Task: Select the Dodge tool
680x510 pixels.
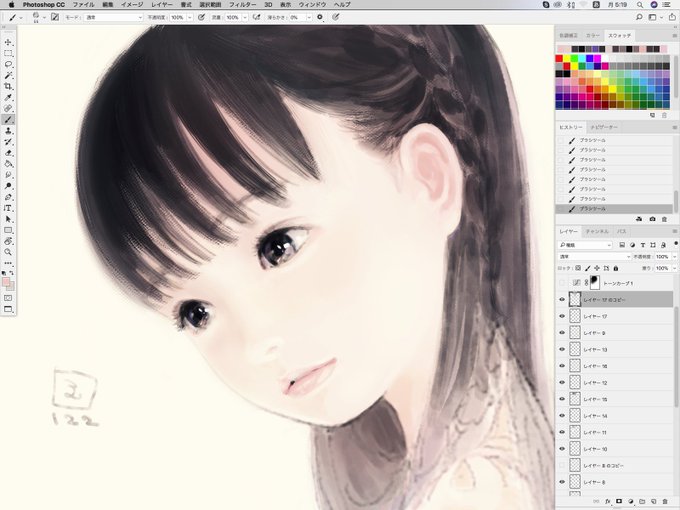Action: click(x=8, y=186)
